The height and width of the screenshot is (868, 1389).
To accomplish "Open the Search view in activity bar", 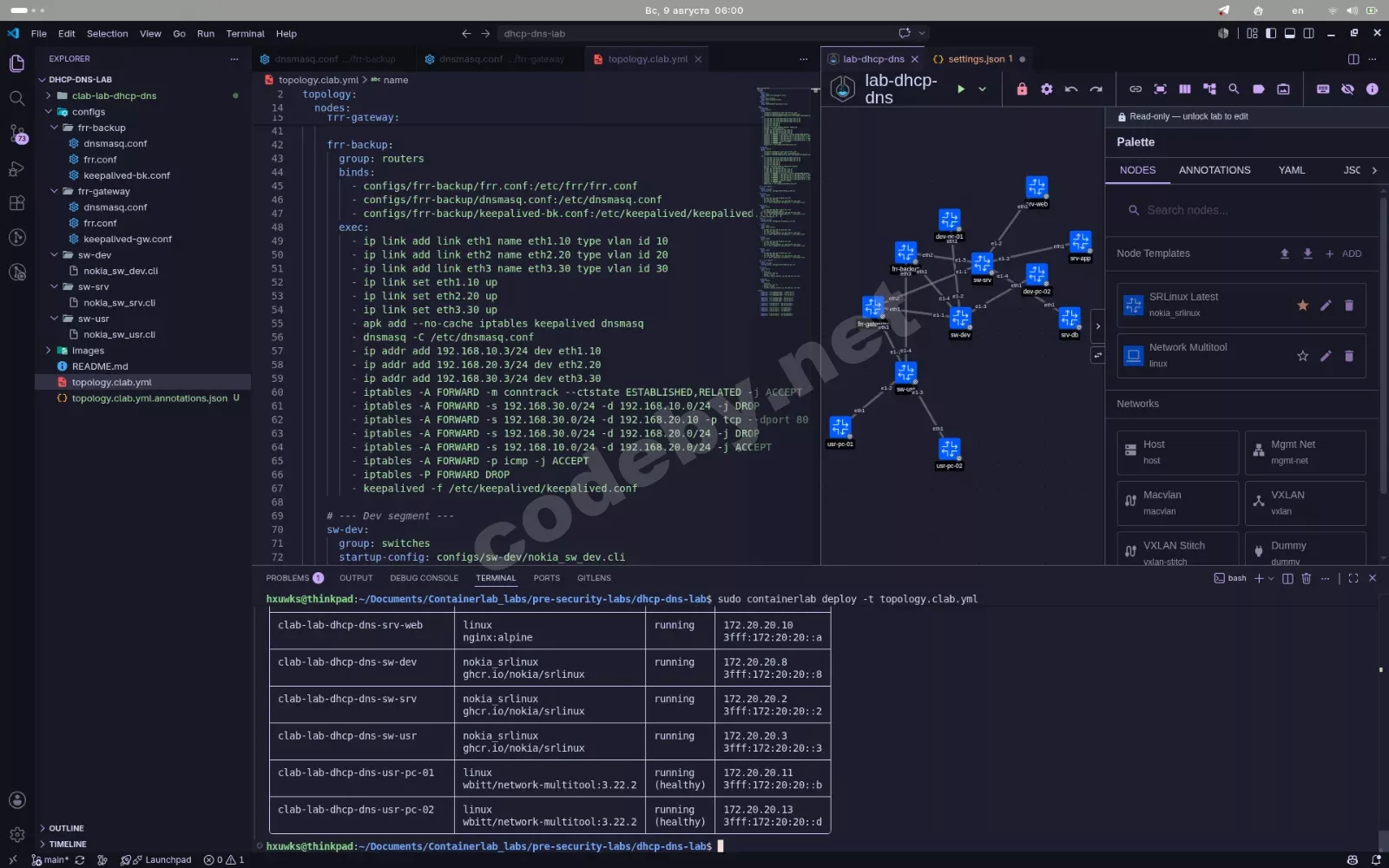I will (x=16, y=97).
